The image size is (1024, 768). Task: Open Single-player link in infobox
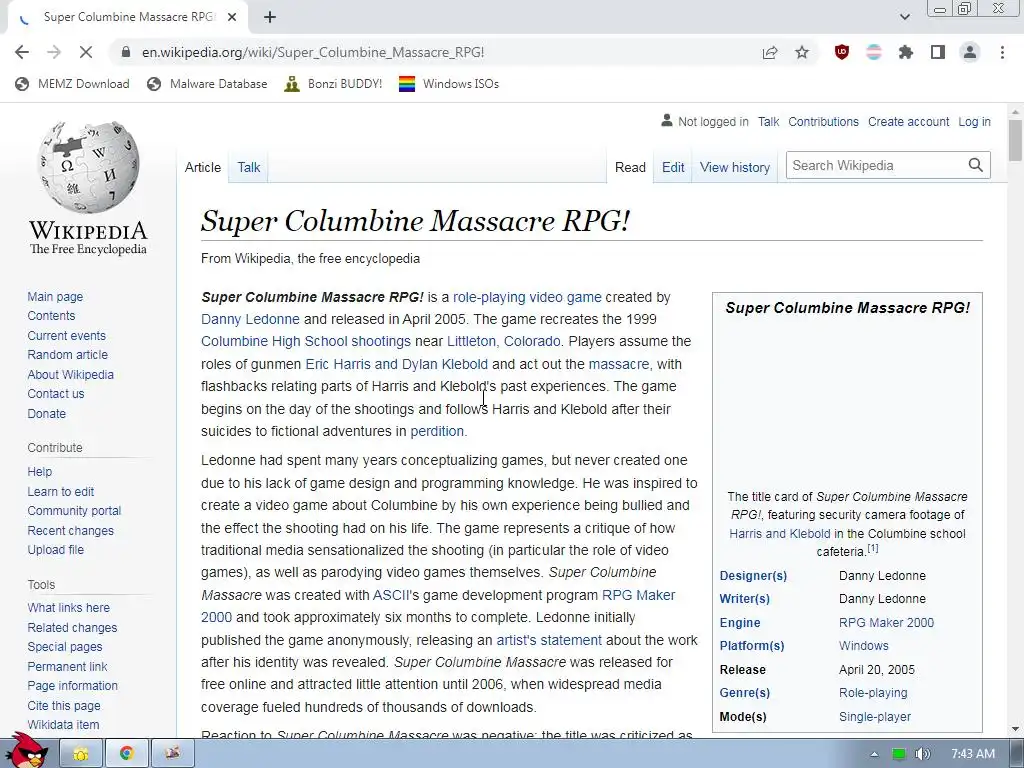pyautogui.click(x=874, y=716)
